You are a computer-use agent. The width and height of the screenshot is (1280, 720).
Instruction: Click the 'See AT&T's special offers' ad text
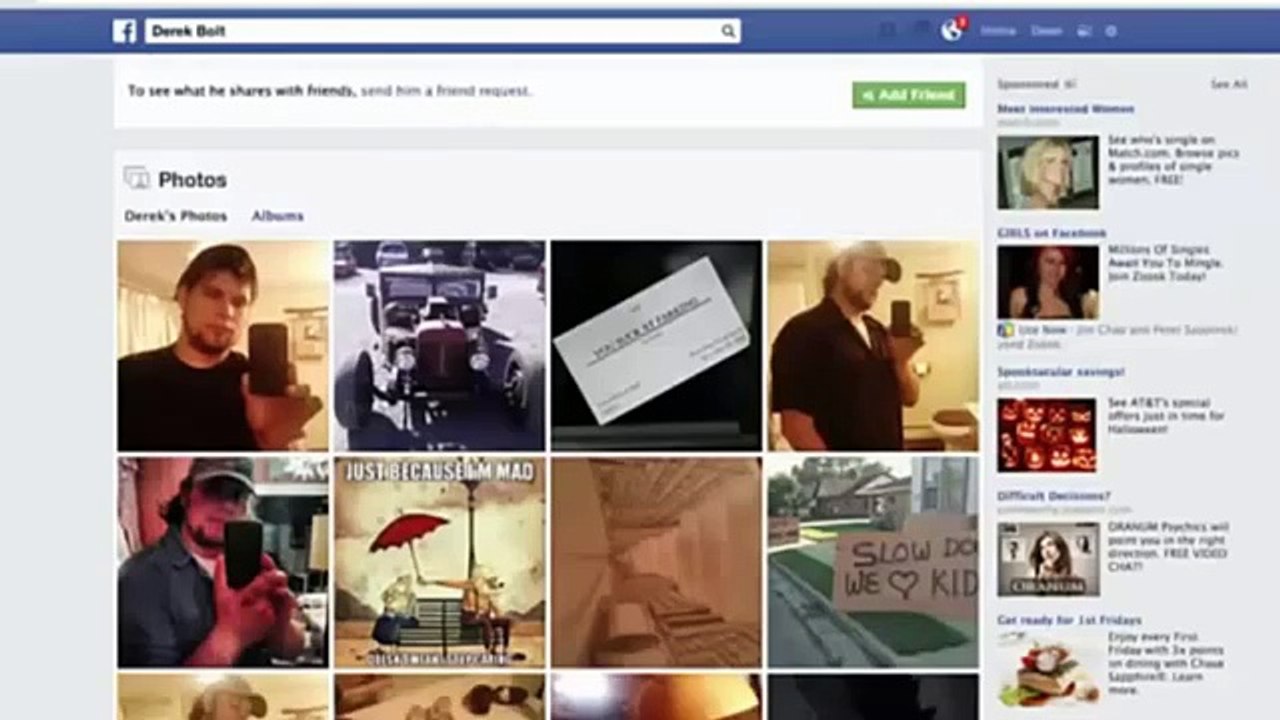click(1166, 415)
